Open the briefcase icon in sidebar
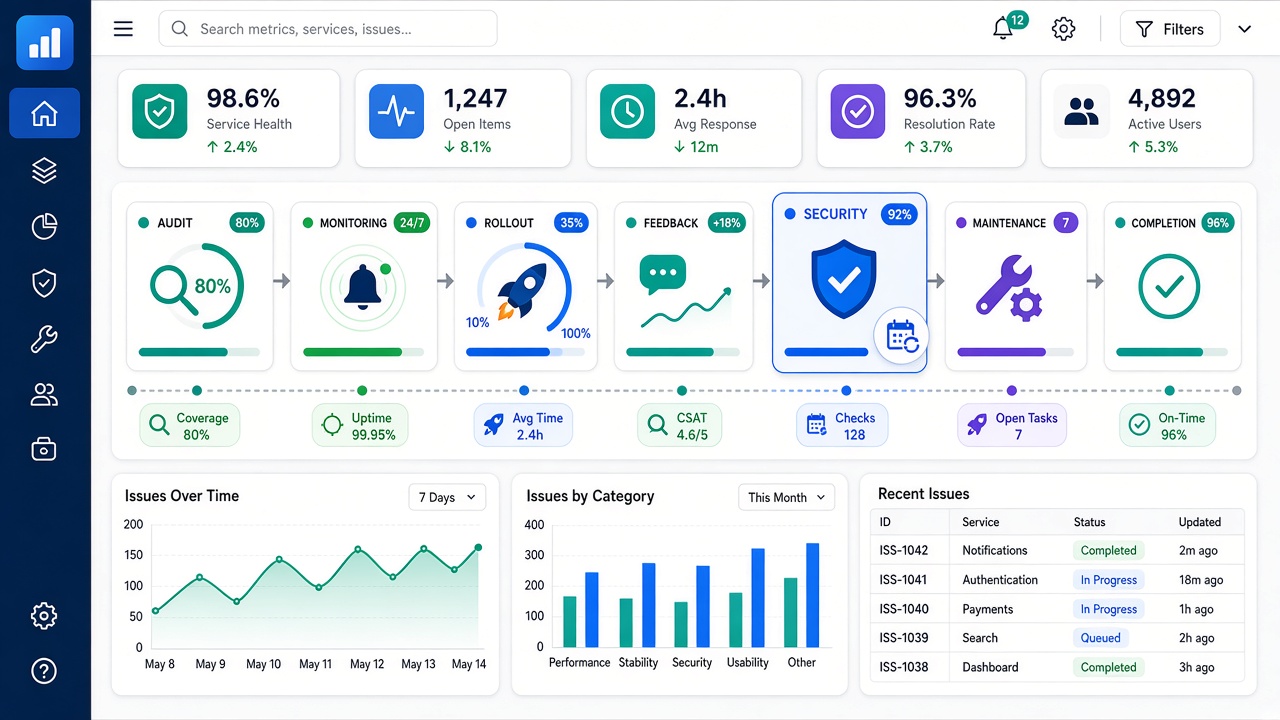1280x720 pixels. [x=44, y=450]
